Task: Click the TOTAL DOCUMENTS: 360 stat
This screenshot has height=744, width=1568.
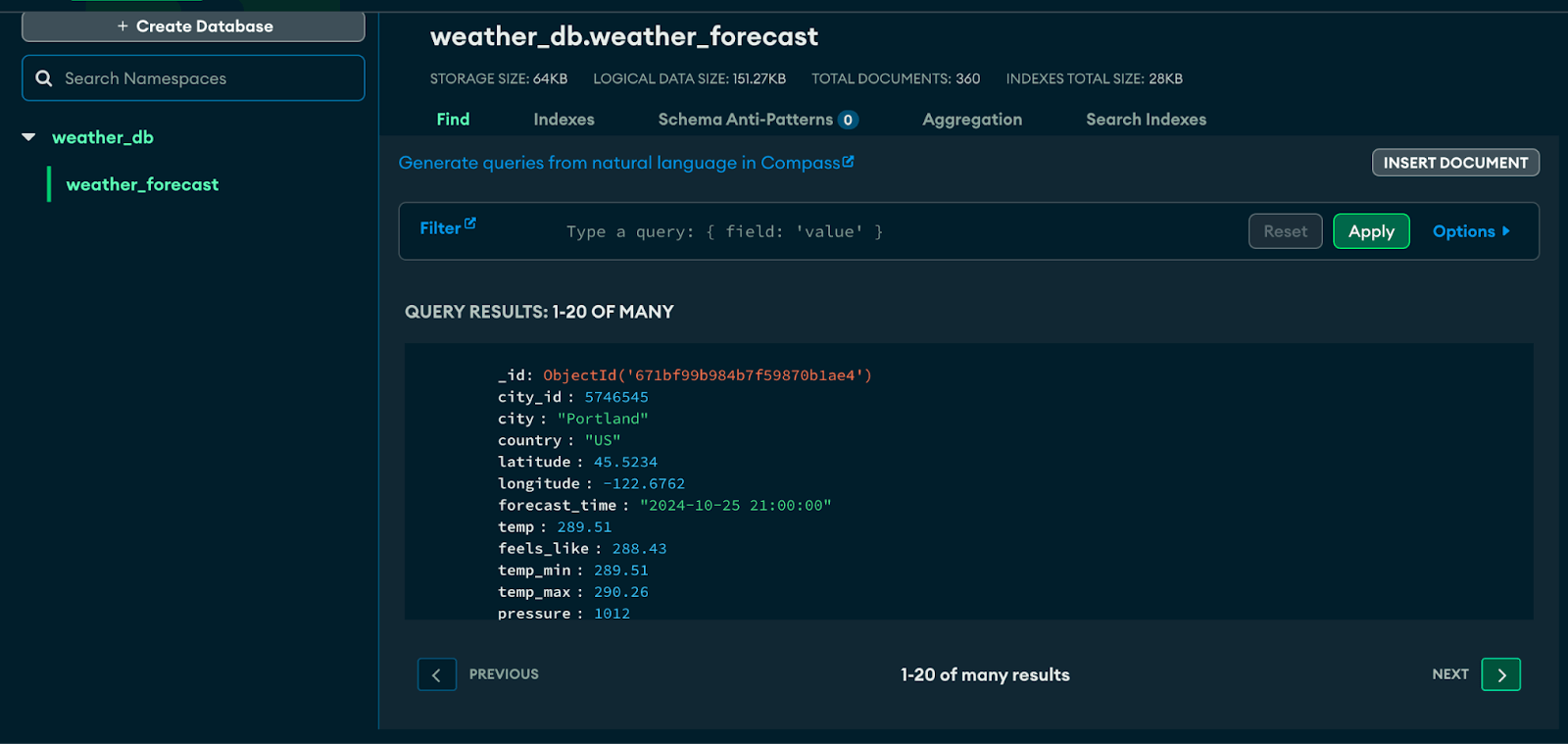Action: pyautogui.click(x=896, y=78)
